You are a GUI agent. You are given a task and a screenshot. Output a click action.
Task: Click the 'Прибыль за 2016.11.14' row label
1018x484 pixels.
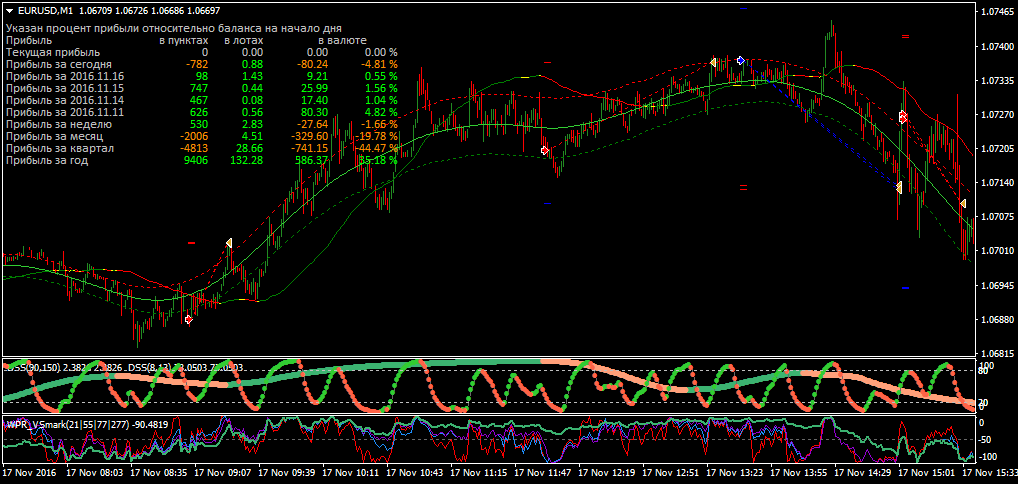click(65, 100)
